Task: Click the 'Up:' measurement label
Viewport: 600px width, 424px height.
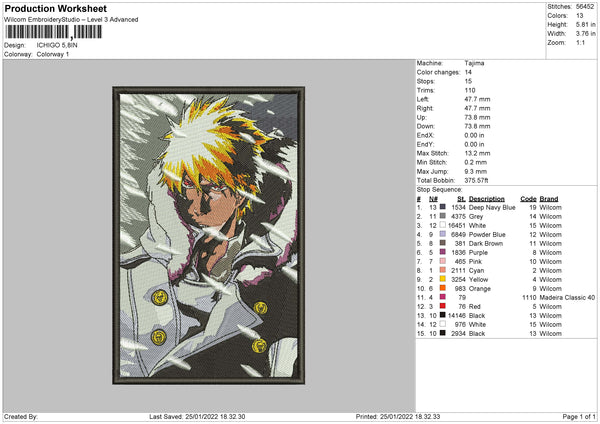Action: click(x=422, y=117)
